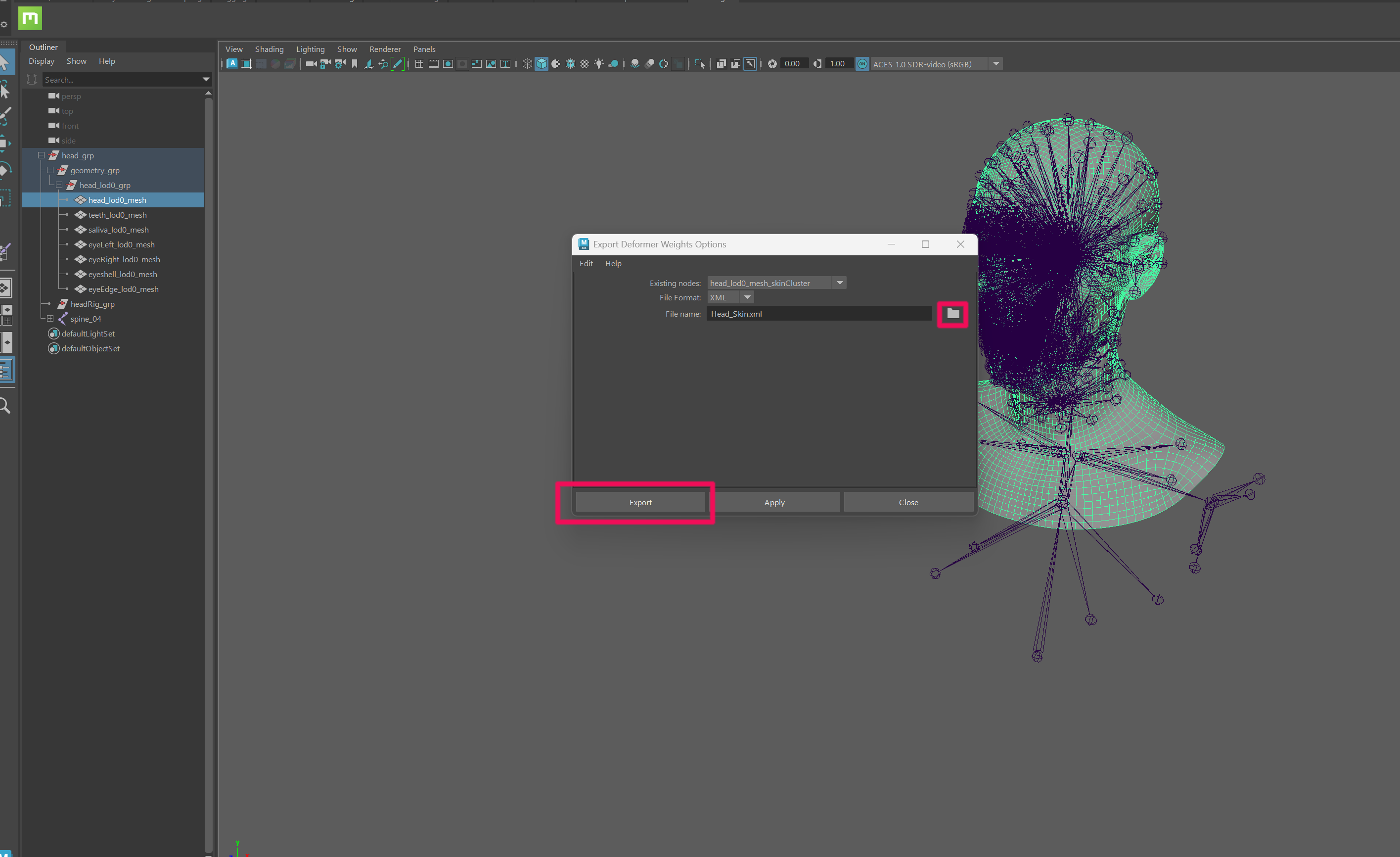This screenshot has width=1400, height=857.
Task: Toggle the grid display icon in panel toolbar
Action: click(x=419, y=64)
